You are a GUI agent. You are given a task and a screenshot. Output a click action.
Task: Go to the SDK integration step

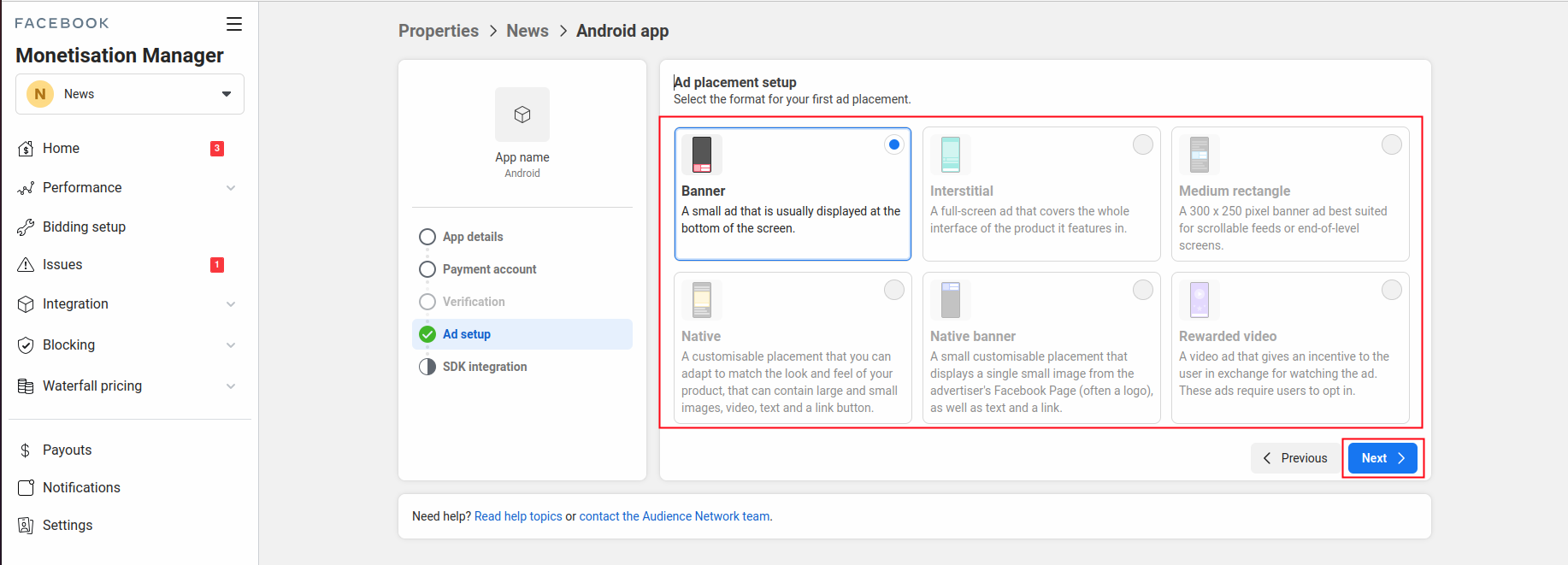click(x=484, y=367)
